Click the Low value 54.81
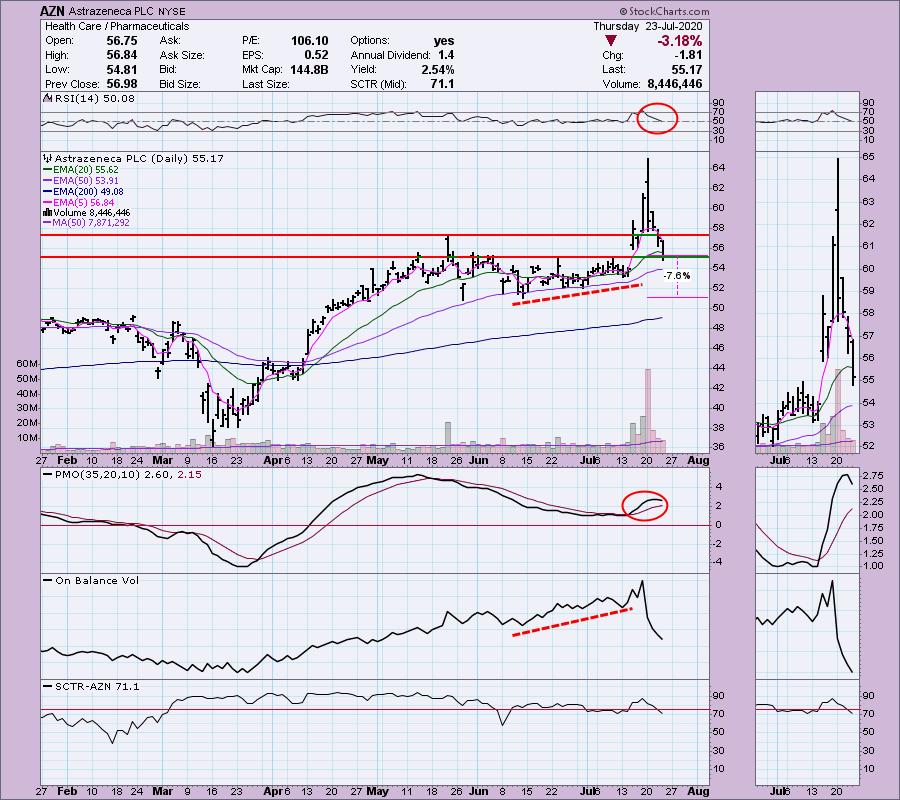 [x=122, y=69]
